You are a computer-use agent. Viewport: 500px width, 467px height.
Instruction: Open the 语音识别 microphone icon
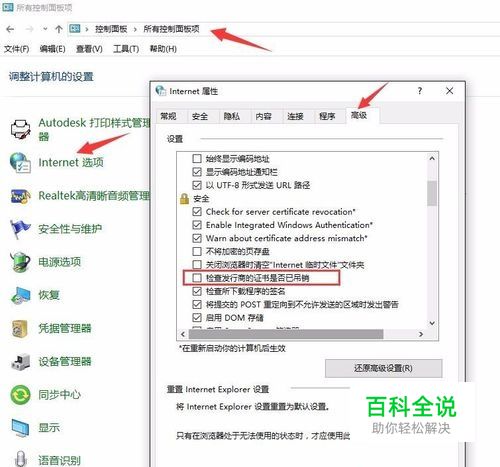21,459
